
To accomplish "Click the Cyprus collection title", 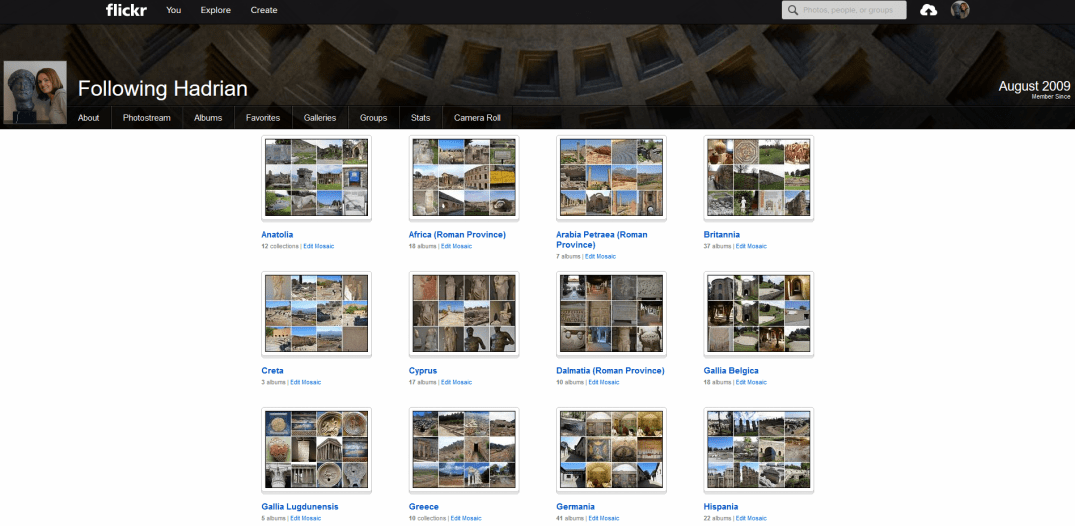I will coord(423,371).
